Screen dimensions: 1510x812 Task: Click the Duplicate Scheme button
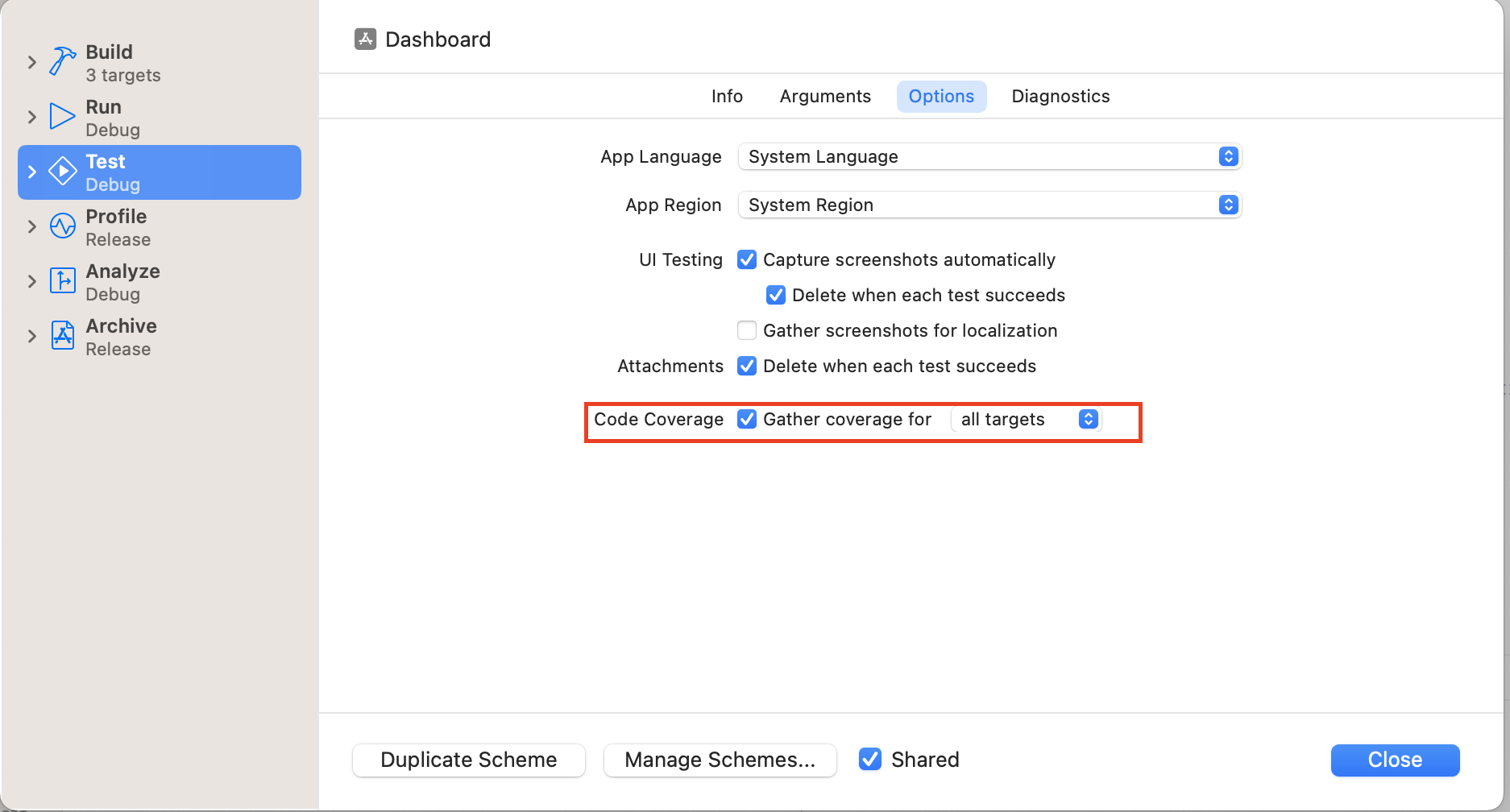(x=469, y=760)
